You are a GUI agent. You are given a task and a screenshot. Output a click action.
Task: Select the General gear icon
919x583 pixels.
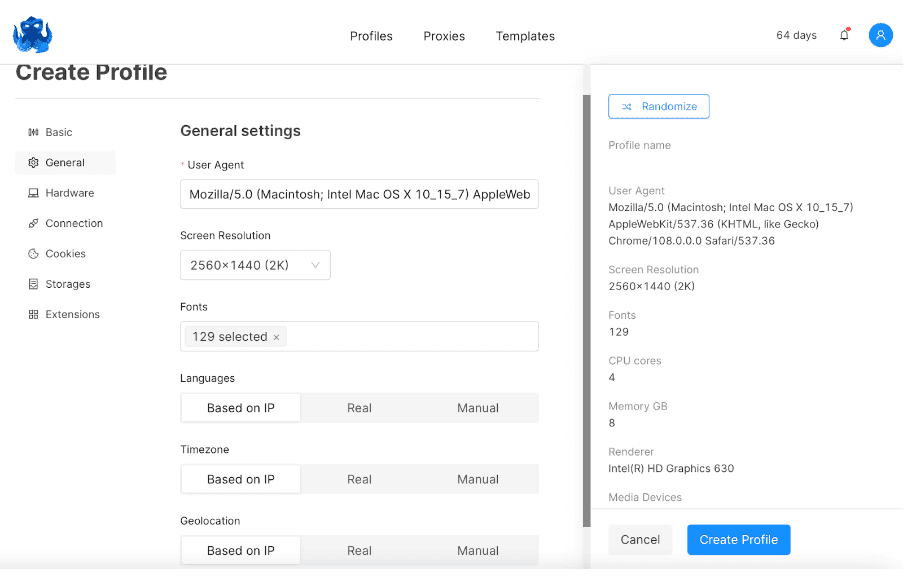coord(33,162)
